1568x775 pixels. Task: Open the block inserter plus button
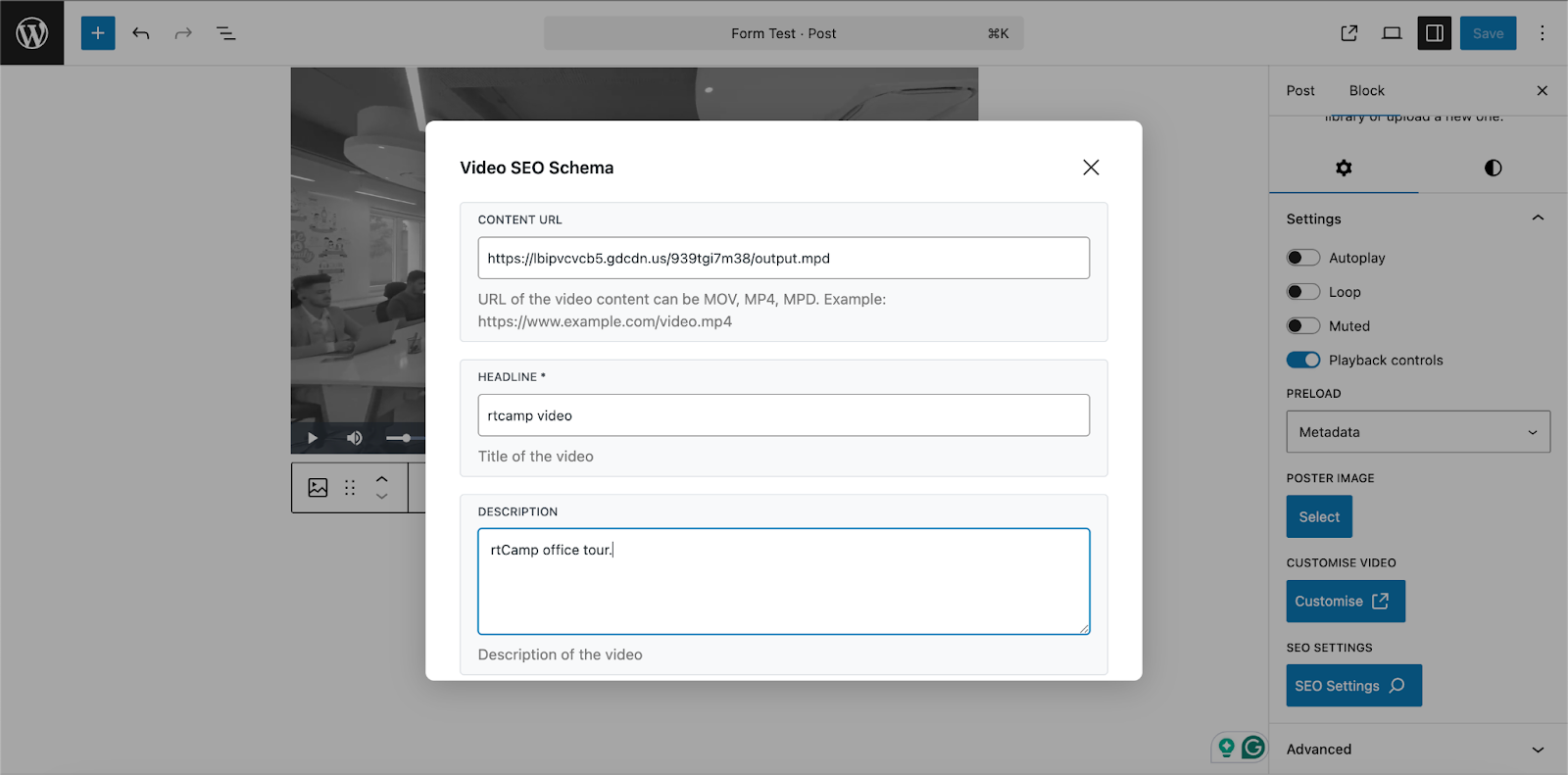coord(98,33)
